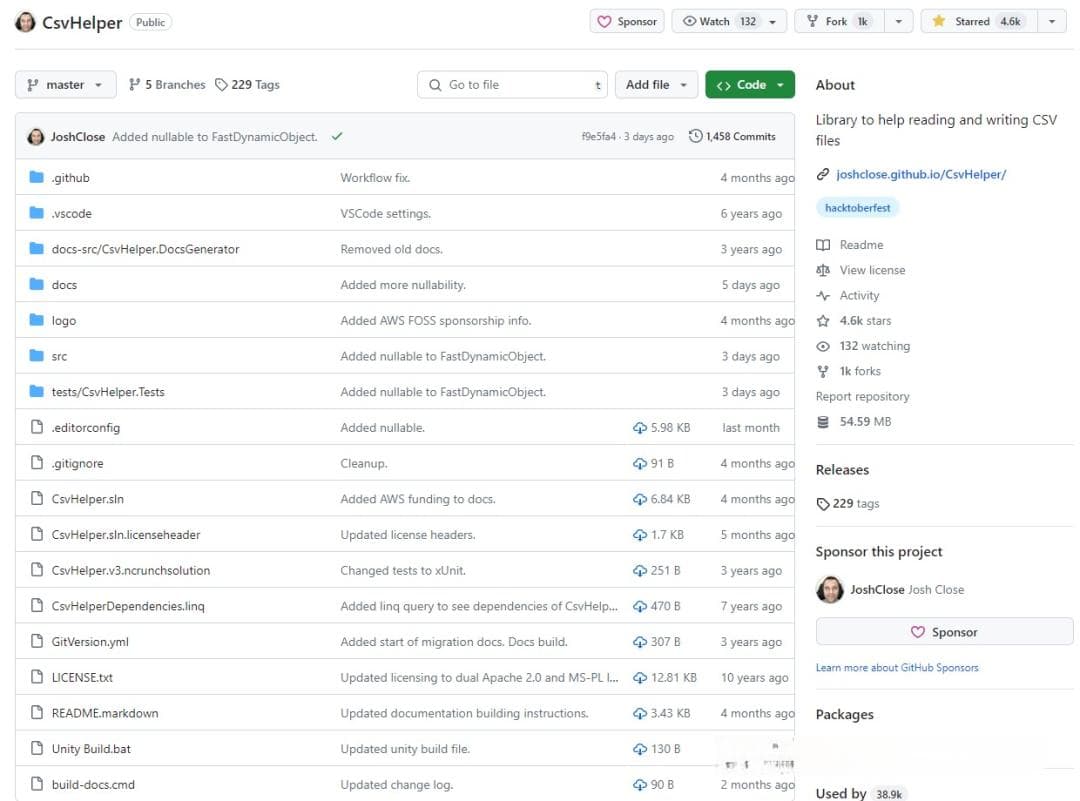Open the 1,458 Commits history
Image resolution: width=1080 pixels, height=801 pixels.
tap(732, 136)
